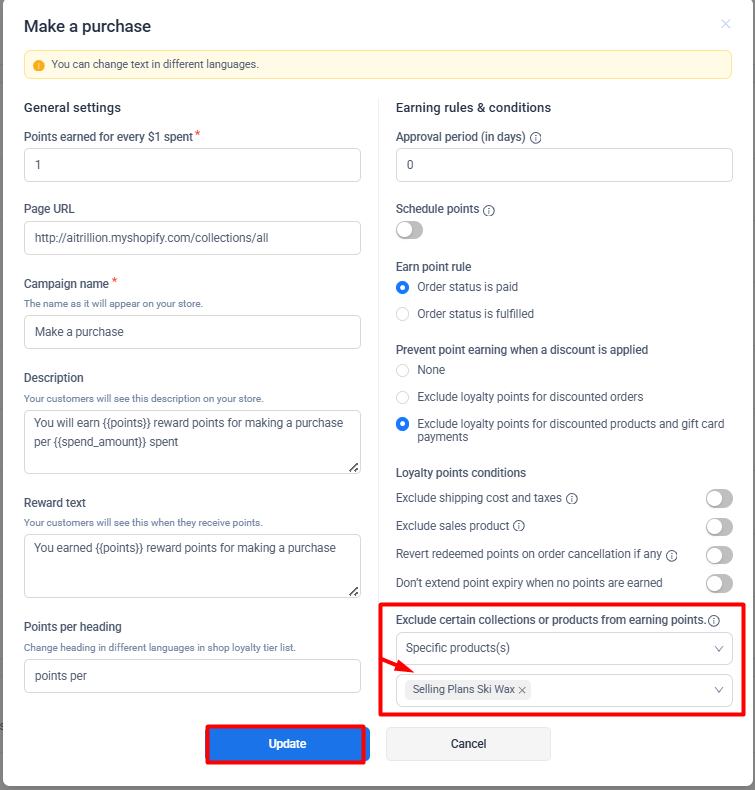Click the Campaign name input field
The width and height of the screenshot is (755, 790).
(192, 332)
